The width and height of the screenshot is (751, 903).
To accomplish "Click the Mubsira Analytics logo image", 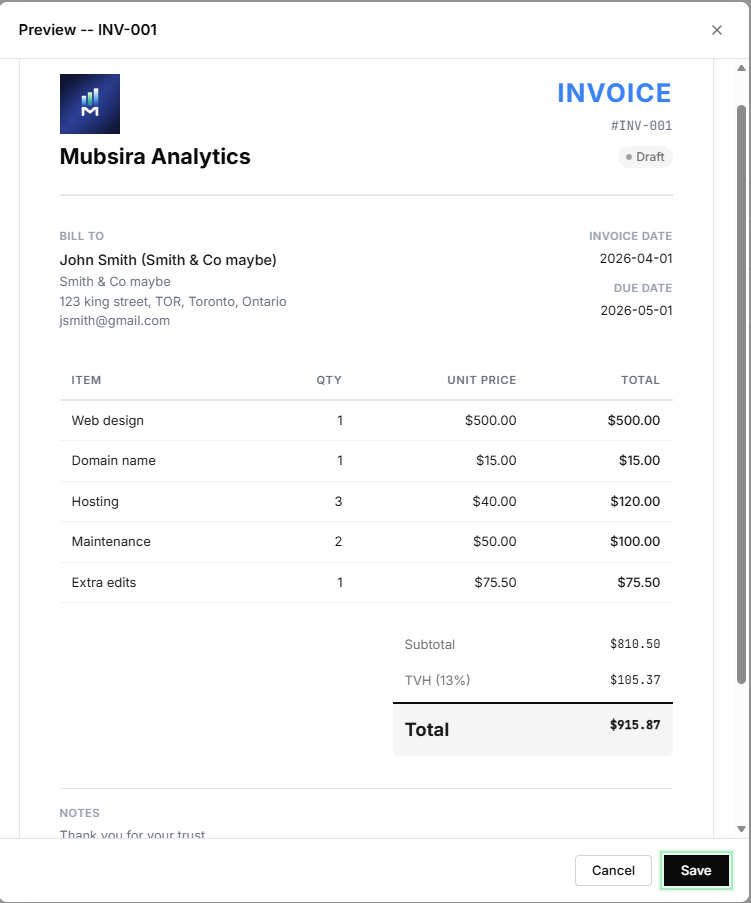I will point(90,104).
